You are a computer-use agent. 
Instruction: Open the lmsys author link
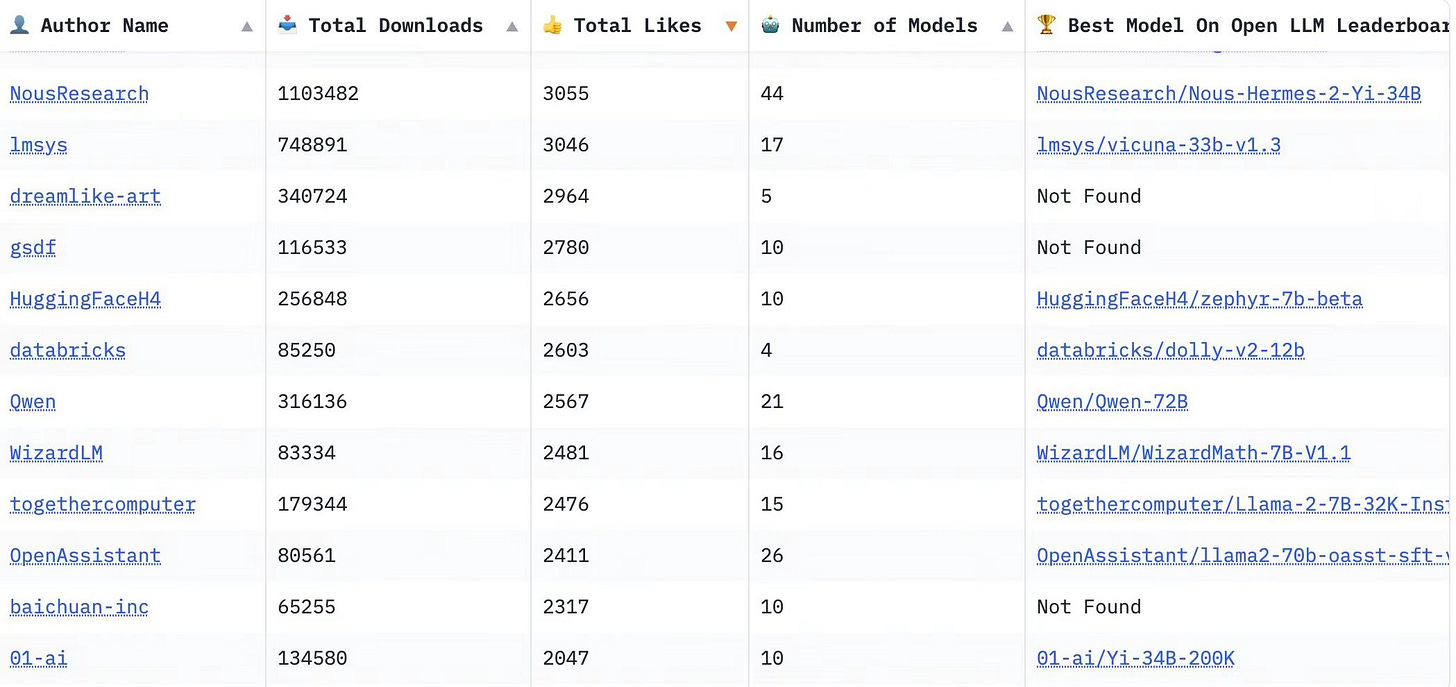39,145
